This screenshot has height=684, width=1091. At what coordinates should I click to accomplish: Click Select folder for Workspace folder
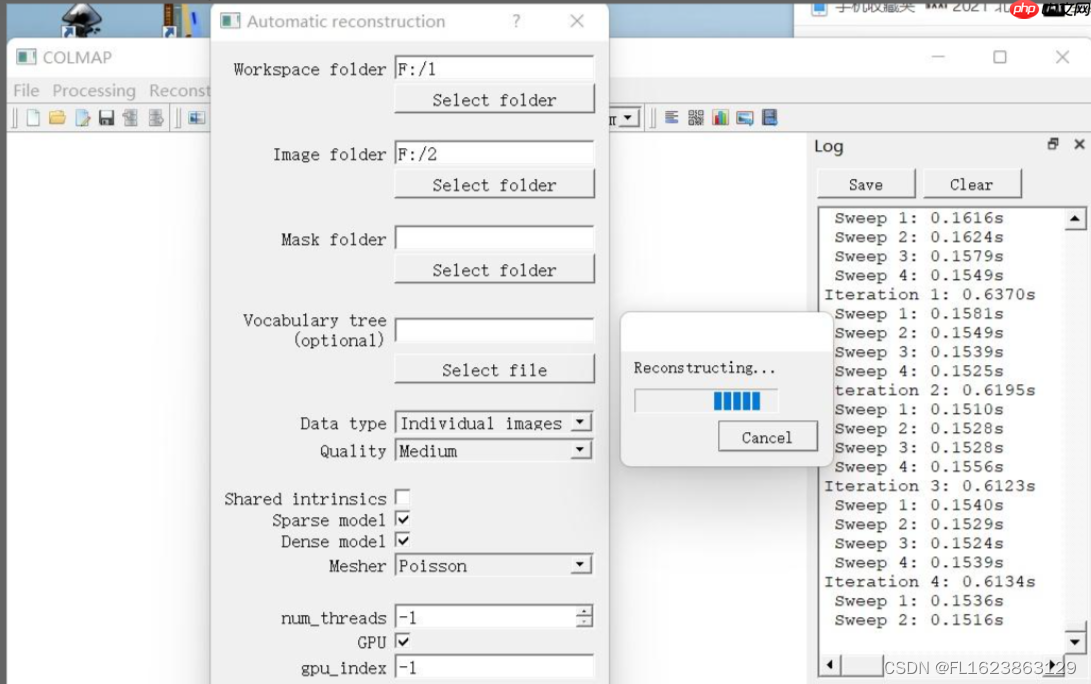point(495,100)
